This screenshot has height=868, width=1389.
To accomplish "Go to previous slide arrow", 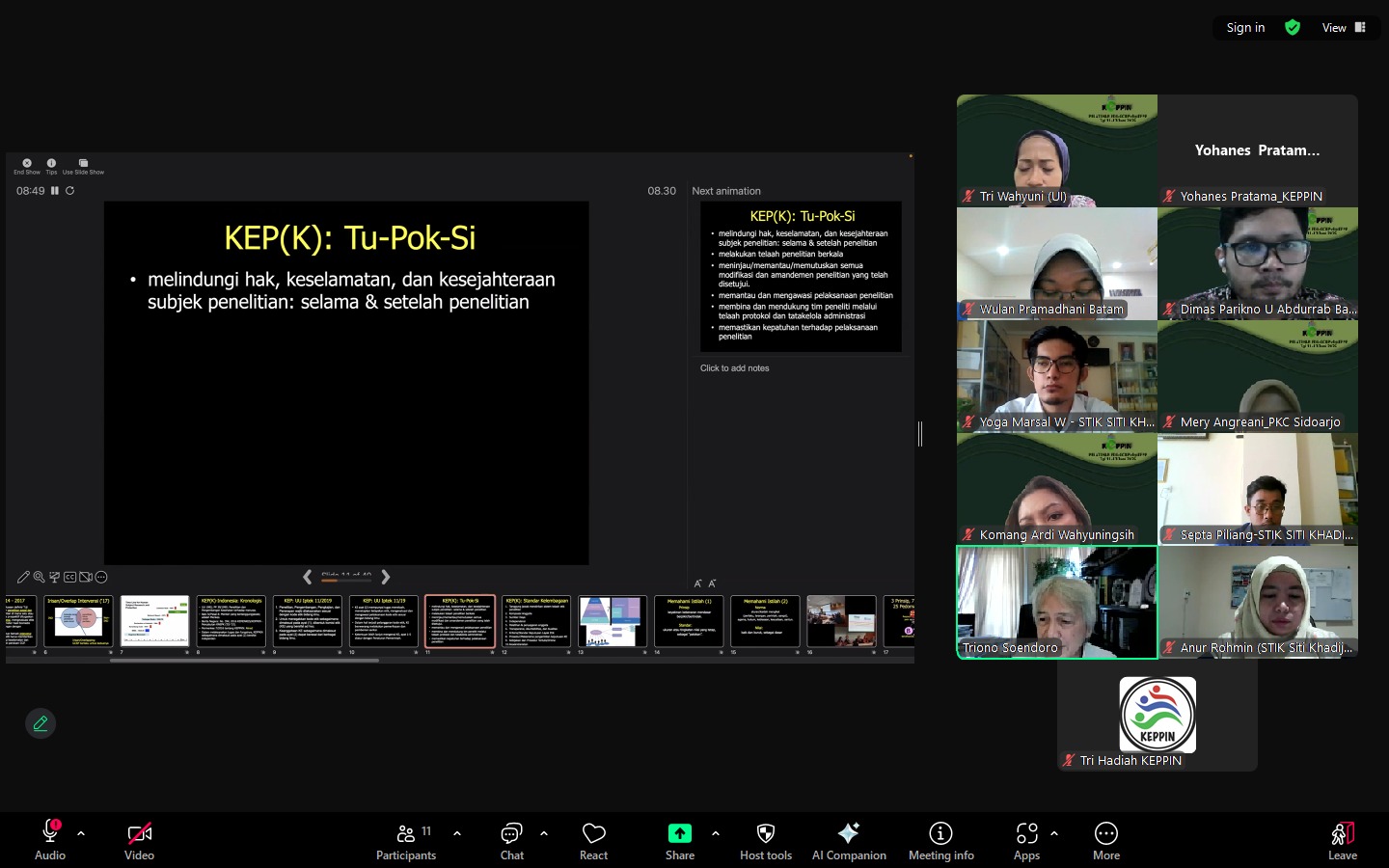I will [x=307, y=577].
